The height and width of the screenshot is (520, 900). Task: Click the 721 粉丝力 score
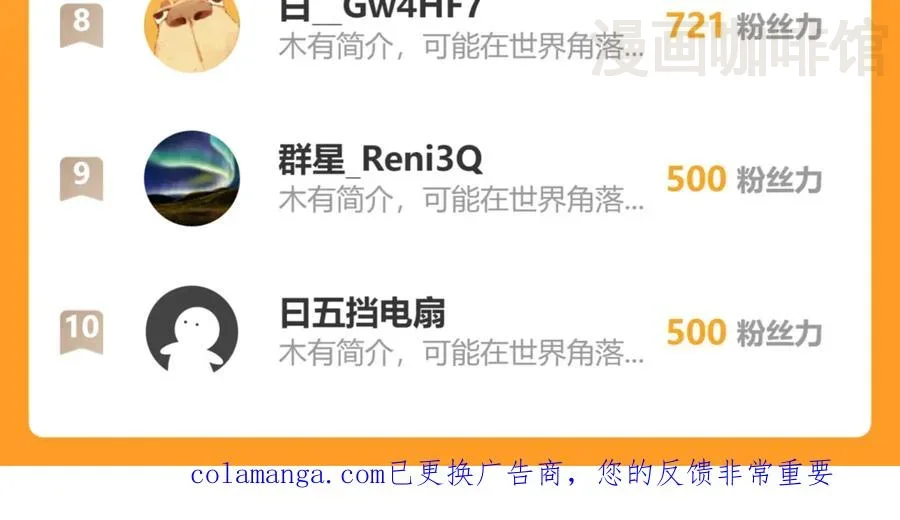744,26
